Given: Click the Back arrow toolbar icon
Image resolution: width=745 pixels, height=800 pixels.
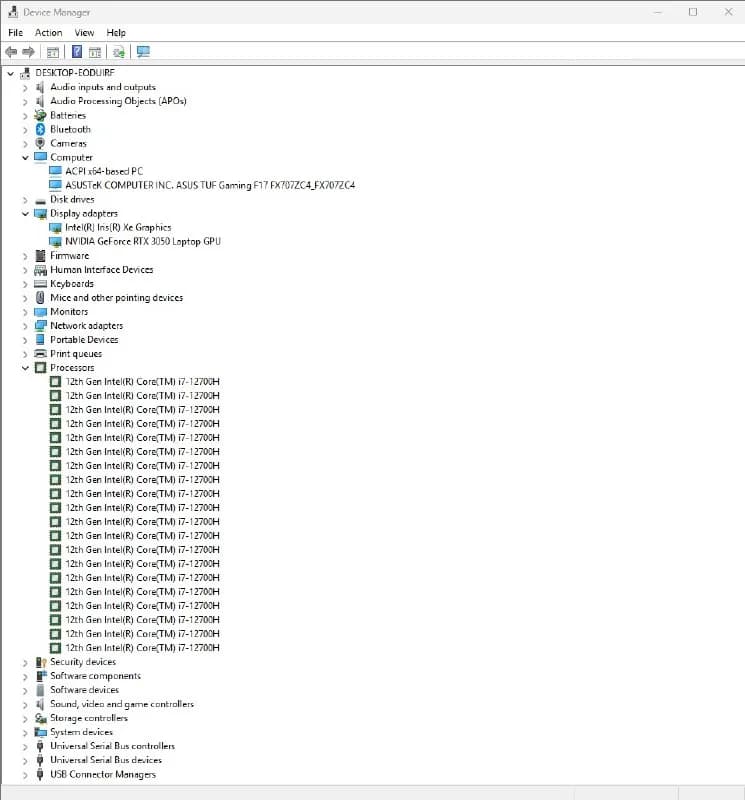Looking at the screenshot, I should pos(11,52).
